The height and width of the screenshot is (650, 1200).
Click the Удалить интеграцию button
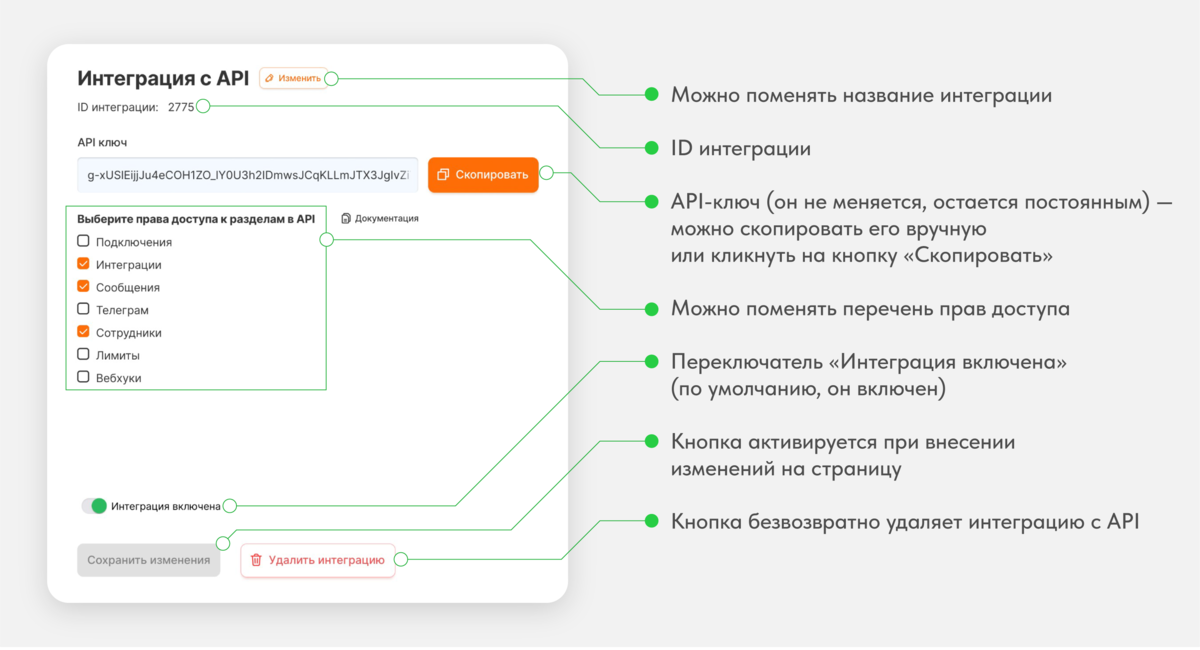point(318,560)
